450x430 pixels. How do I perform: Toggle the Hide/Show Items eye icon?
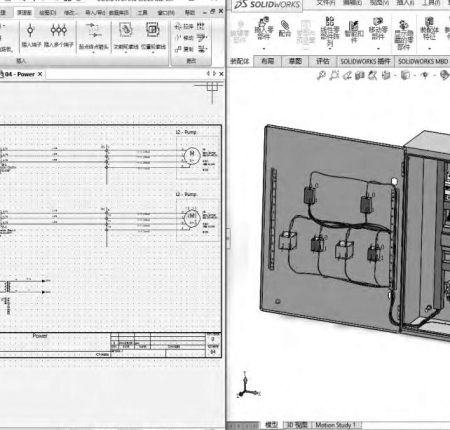[425, 75]
